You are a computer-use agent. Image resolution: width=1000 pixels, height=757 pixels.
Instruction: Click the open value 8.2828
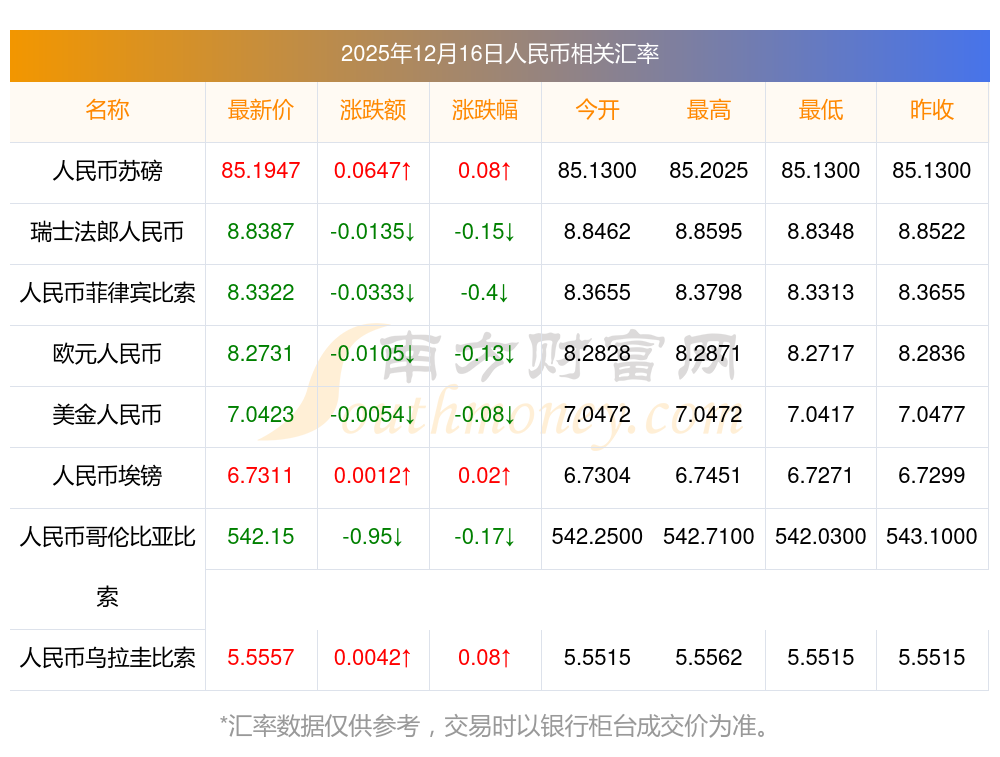[597, 353]
